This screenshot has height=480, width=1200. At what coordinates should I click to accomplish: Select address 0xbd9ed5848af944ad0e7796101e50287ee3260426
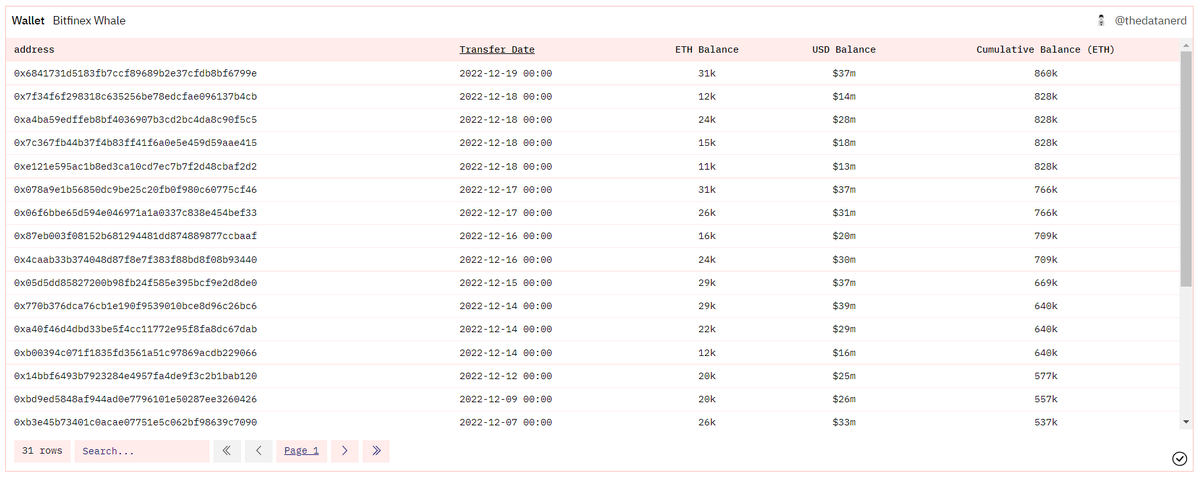135,399
